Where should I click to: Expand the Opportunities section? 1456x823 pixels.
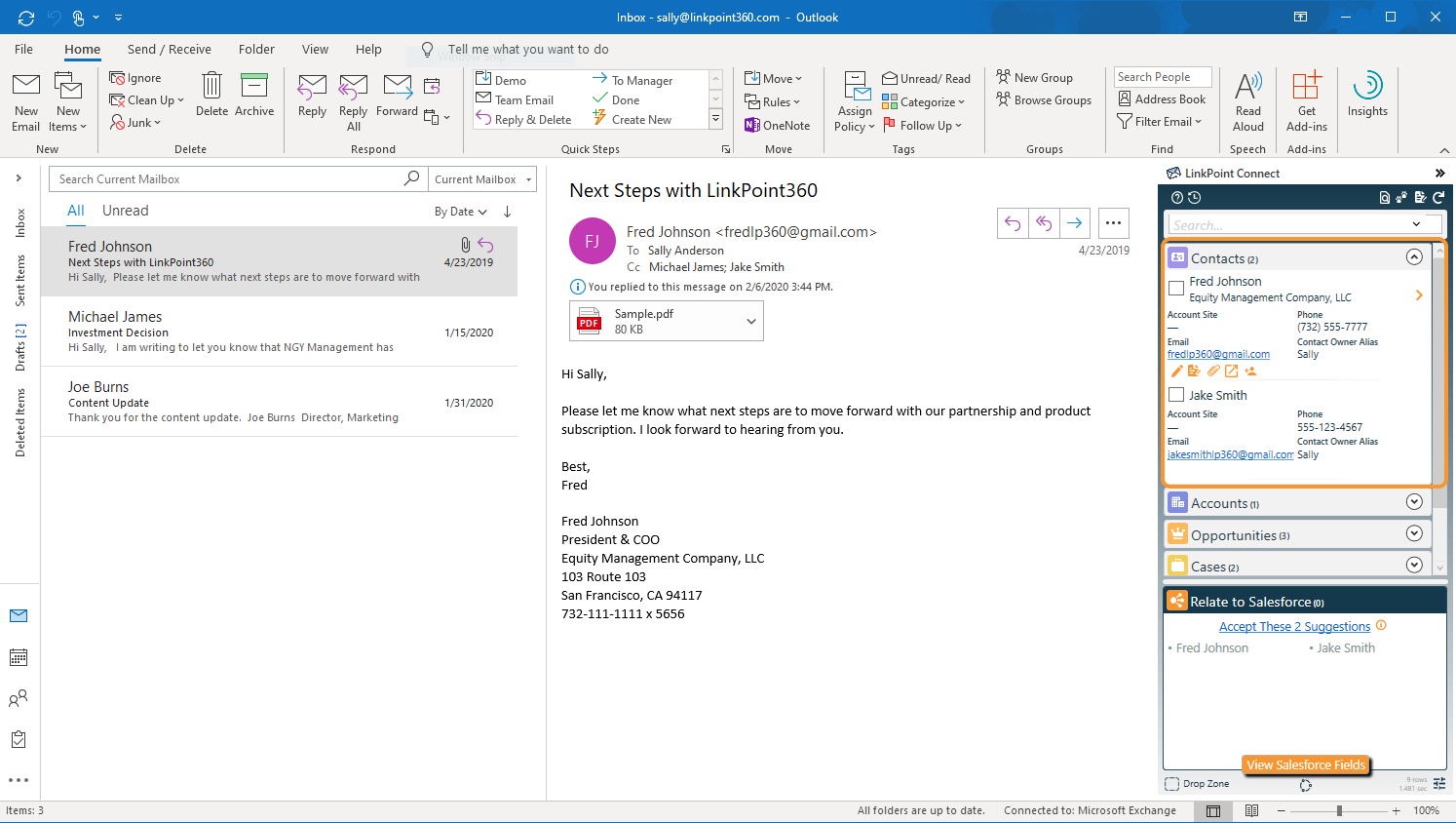1414,534
